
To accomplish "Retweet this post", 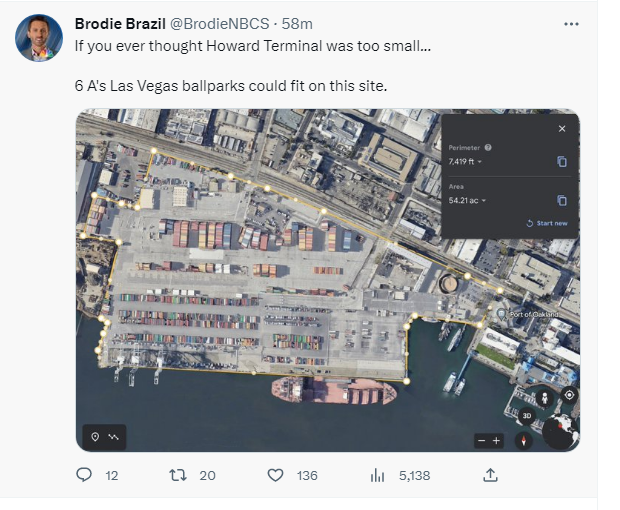I will click(x=177, y=476).
